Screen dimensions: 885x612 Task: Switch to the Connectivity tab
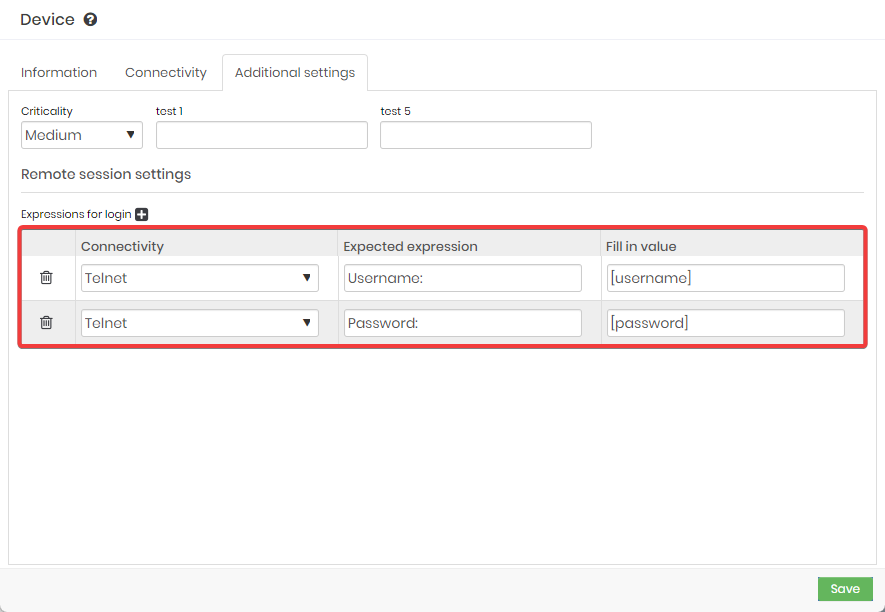point(166,73)
